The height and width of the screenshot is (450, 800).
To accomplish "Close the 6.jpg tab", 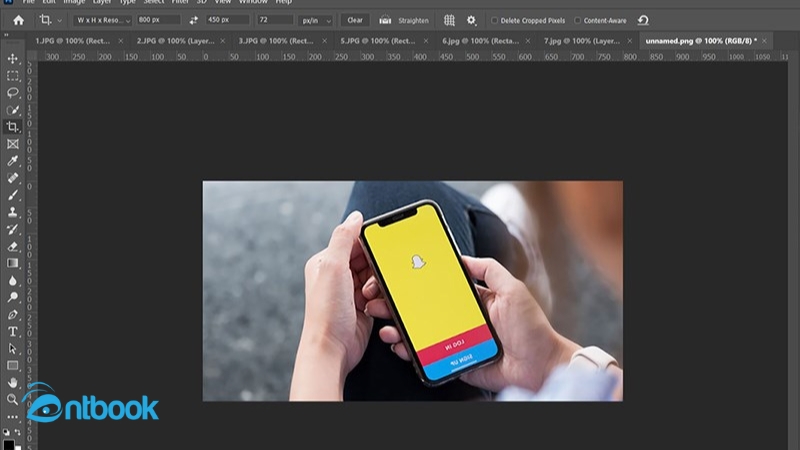I will tap(528, 41).
